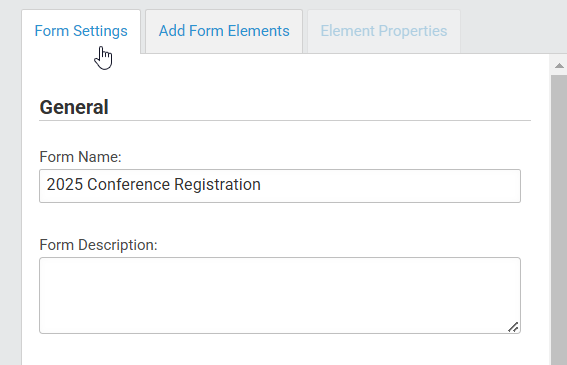Image resolution: width=567 pixels, height=365 pixels.
Task: Place cursor on the word "Conference"
Action: [x=128, y=184]
